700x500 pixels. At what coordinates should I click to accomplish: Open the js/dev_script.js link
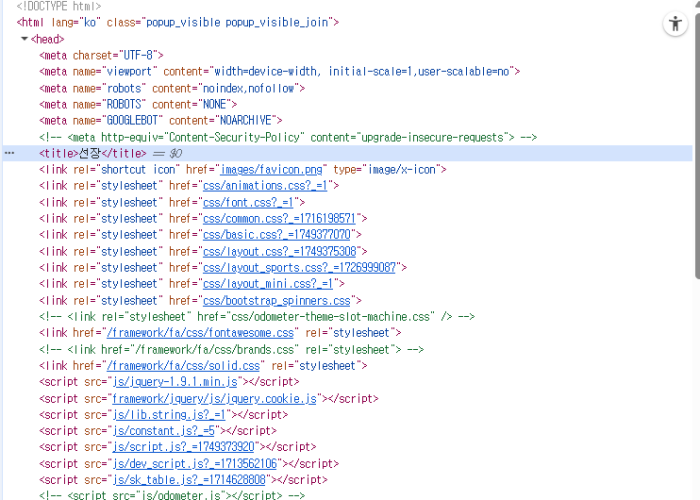(195, 464)
